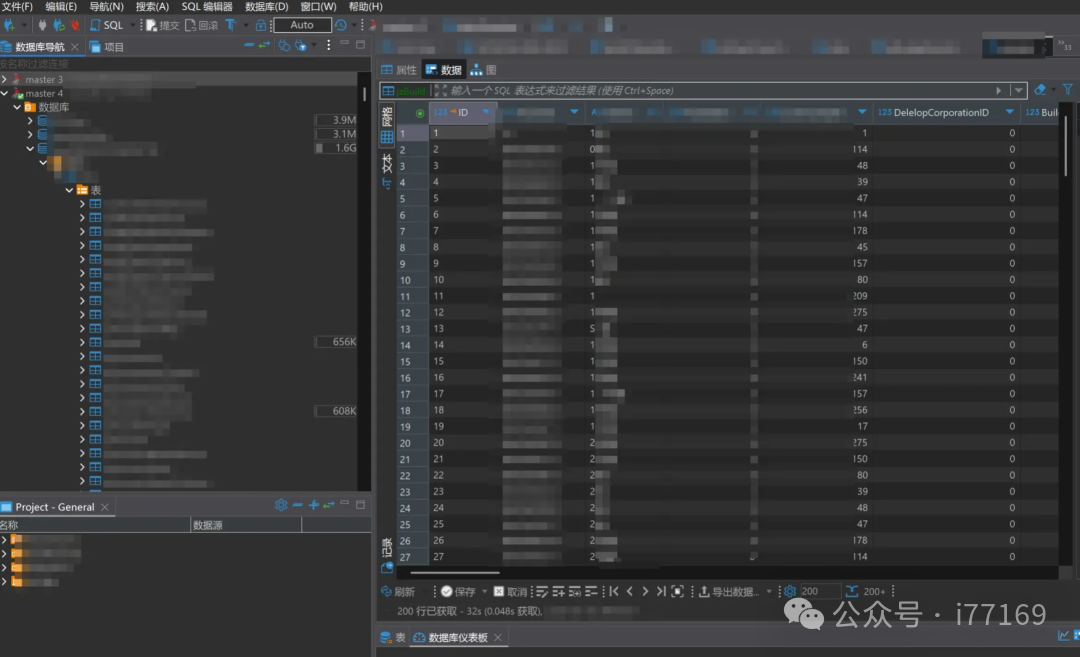Click the 保存 save button

coord(458,591)
